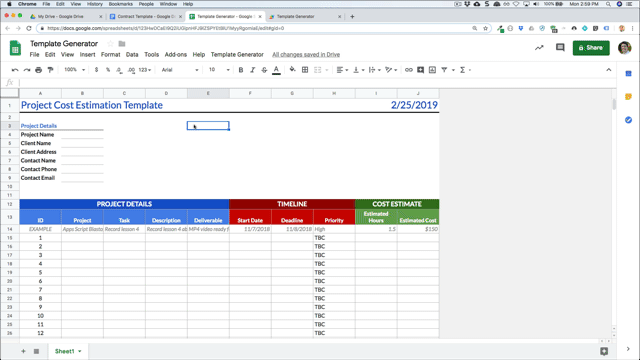Open horizontal align dropdown
Screen dimensions: 640x360
tap(342, 70)
